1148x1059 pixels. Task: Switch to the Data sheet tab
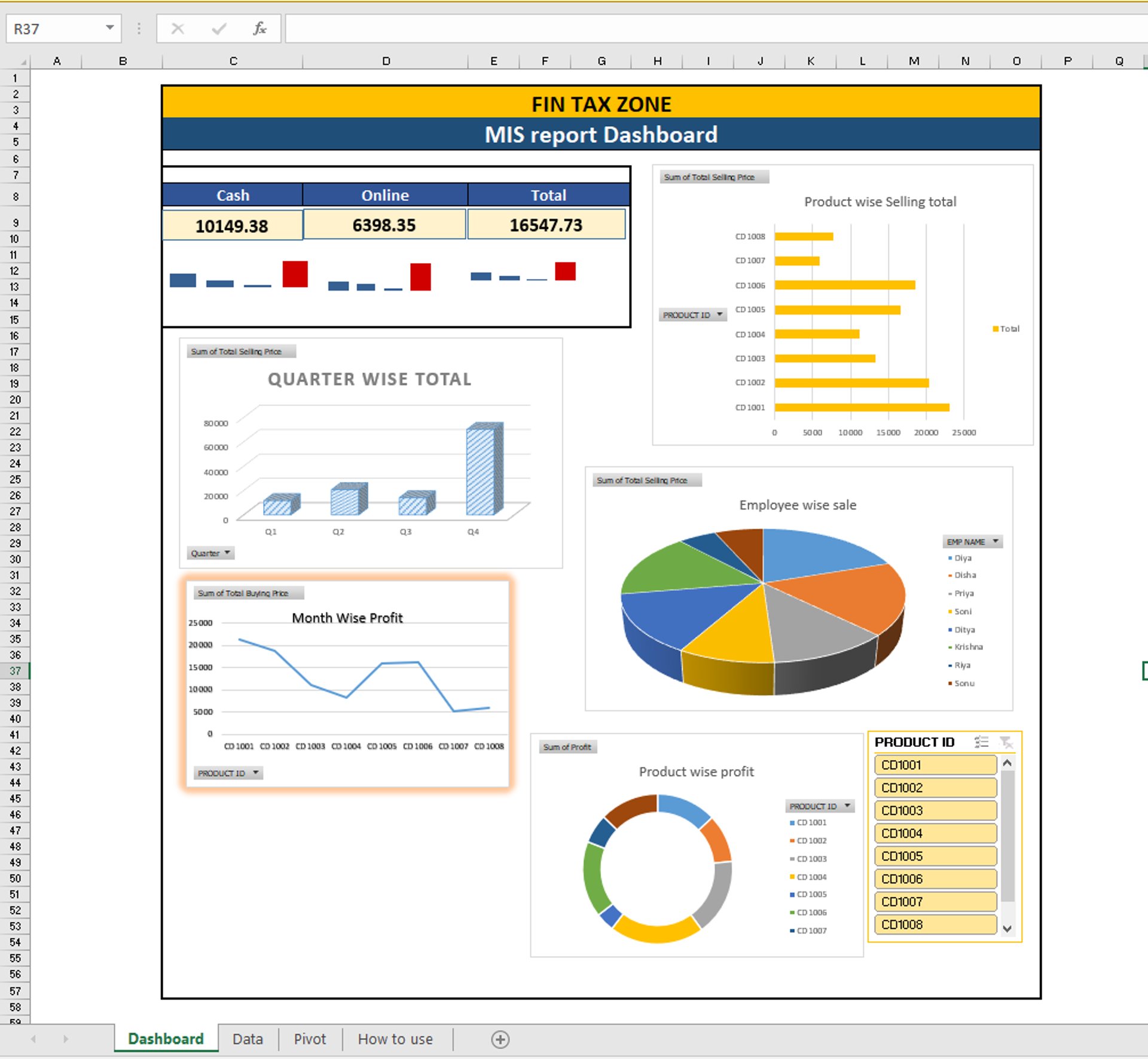pos(248,1039)
